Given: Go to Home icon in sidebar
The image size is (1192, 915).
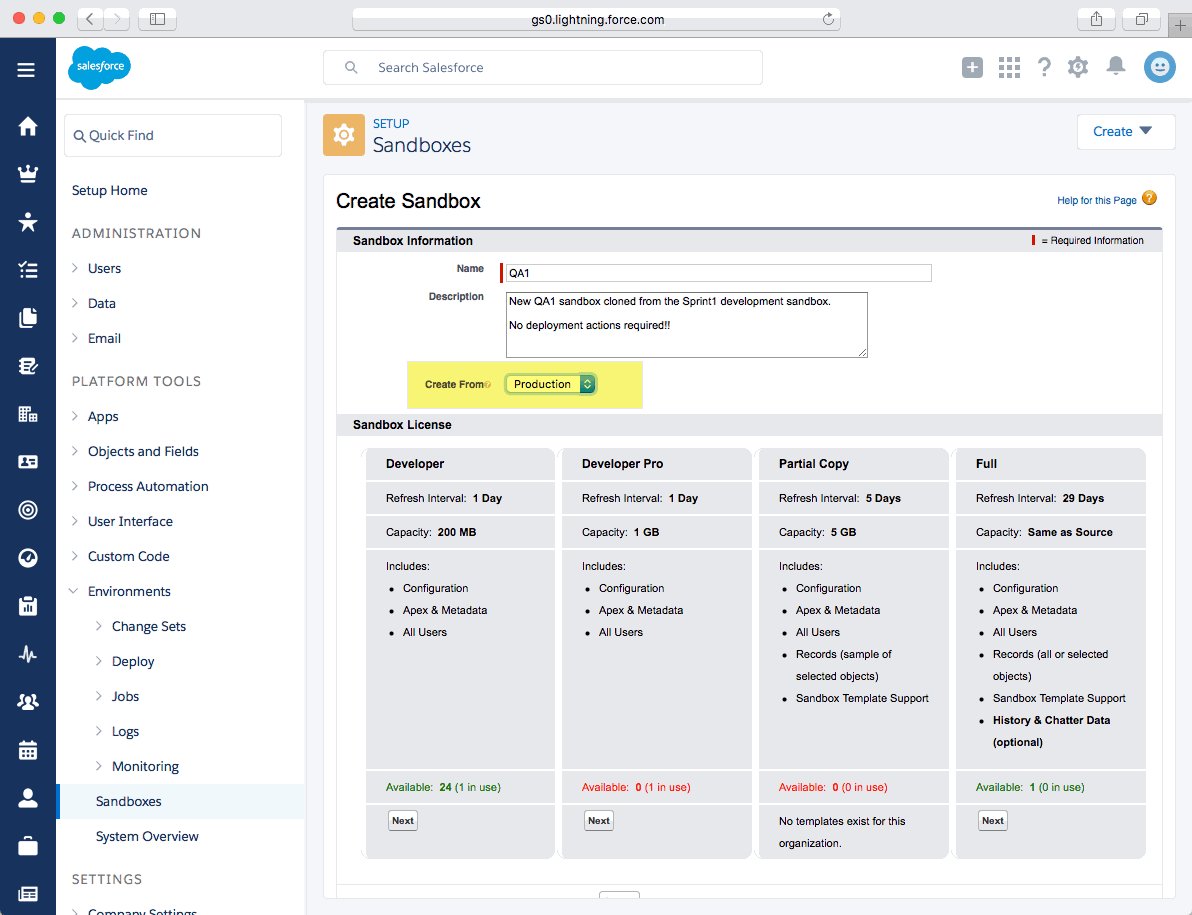Looking at the screenshot, I should (27, 125).
